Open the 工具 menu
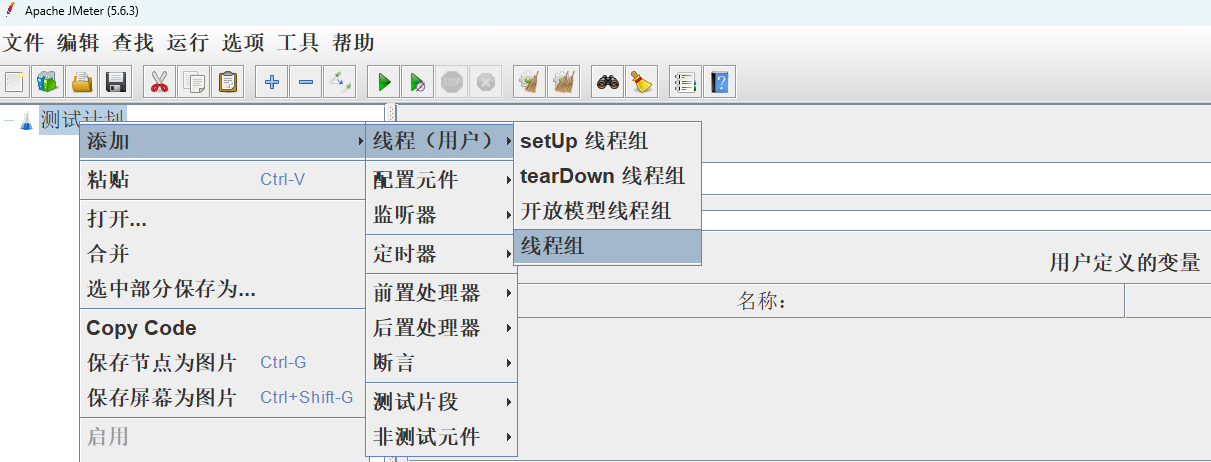Image resolution: width=1211 pixels, height=462 pixels. click(298, 43)
